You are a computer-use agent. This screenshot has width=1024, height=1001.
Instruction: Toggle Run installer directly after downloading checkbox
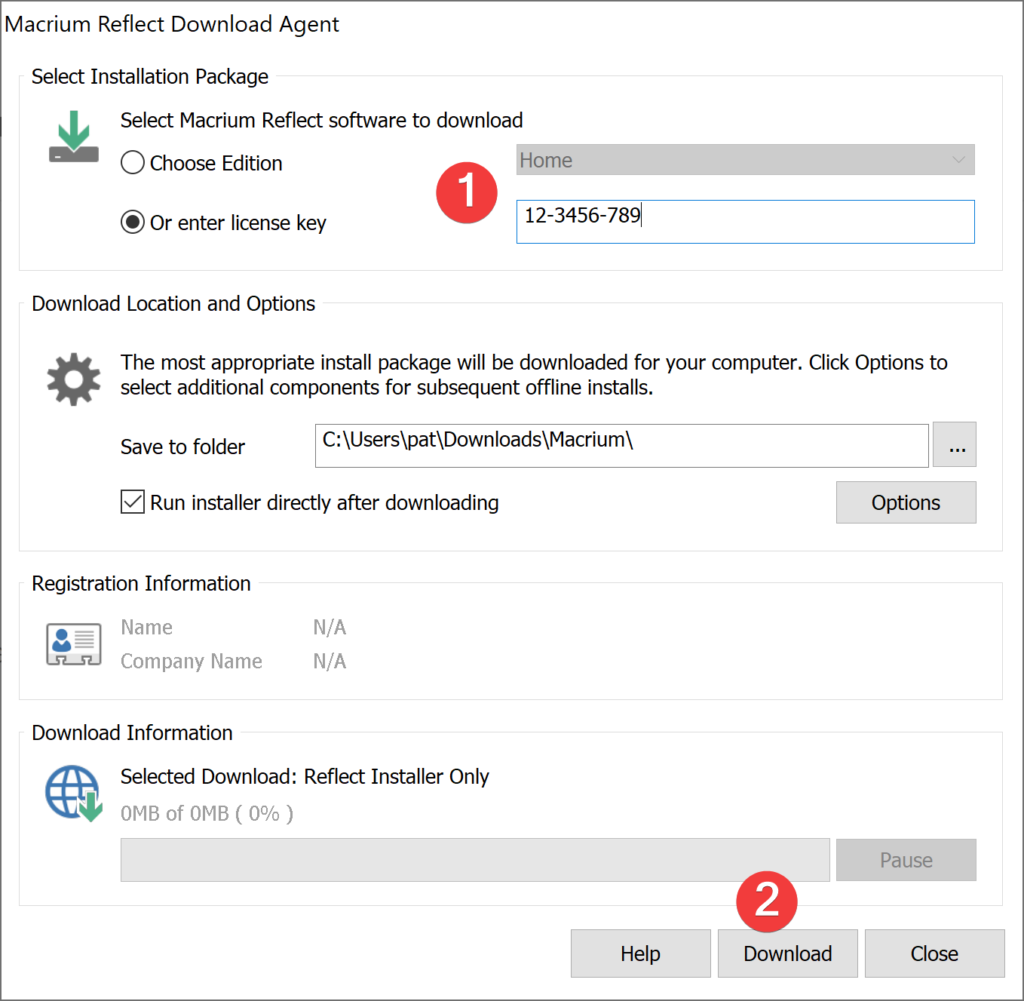coord(133,502)
